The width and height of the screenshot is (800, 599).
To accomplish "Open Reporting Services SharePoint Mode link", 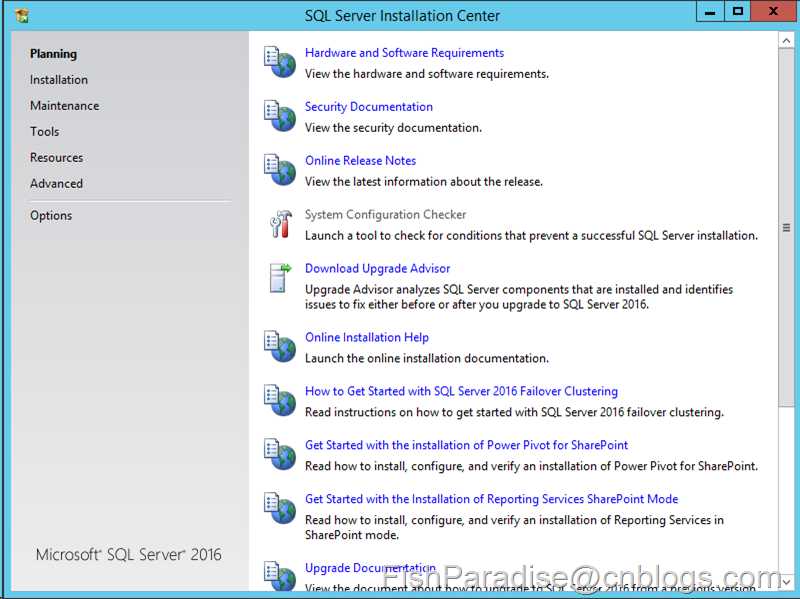I will point(491,499).
